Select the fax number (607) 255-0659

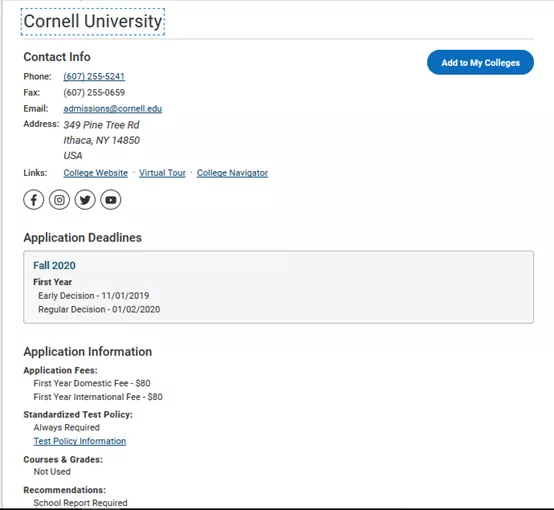94,93
